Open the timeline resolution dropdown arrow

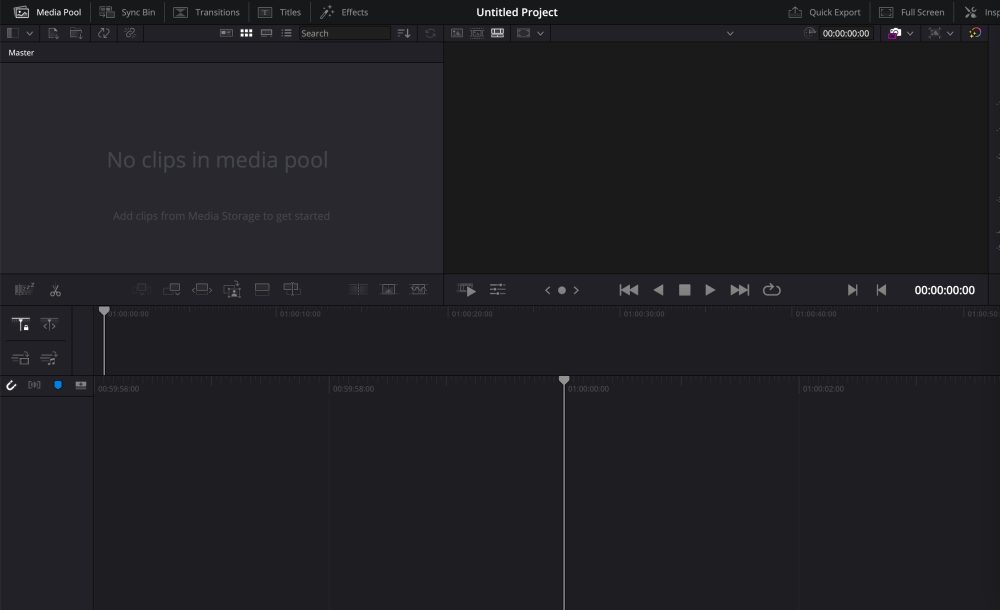540,33
